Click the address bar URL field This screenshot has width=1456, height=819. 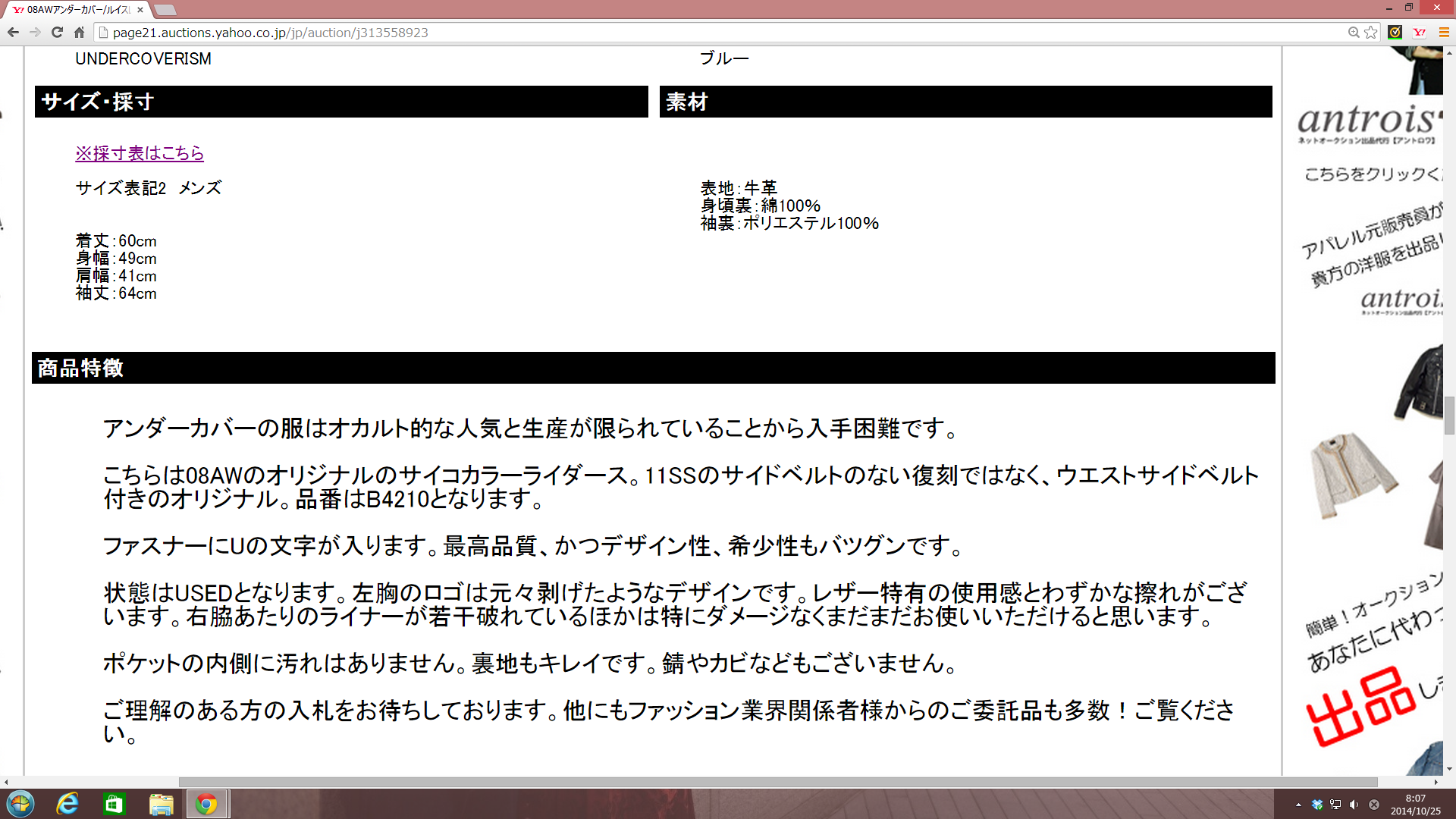(x=720, y=33)
